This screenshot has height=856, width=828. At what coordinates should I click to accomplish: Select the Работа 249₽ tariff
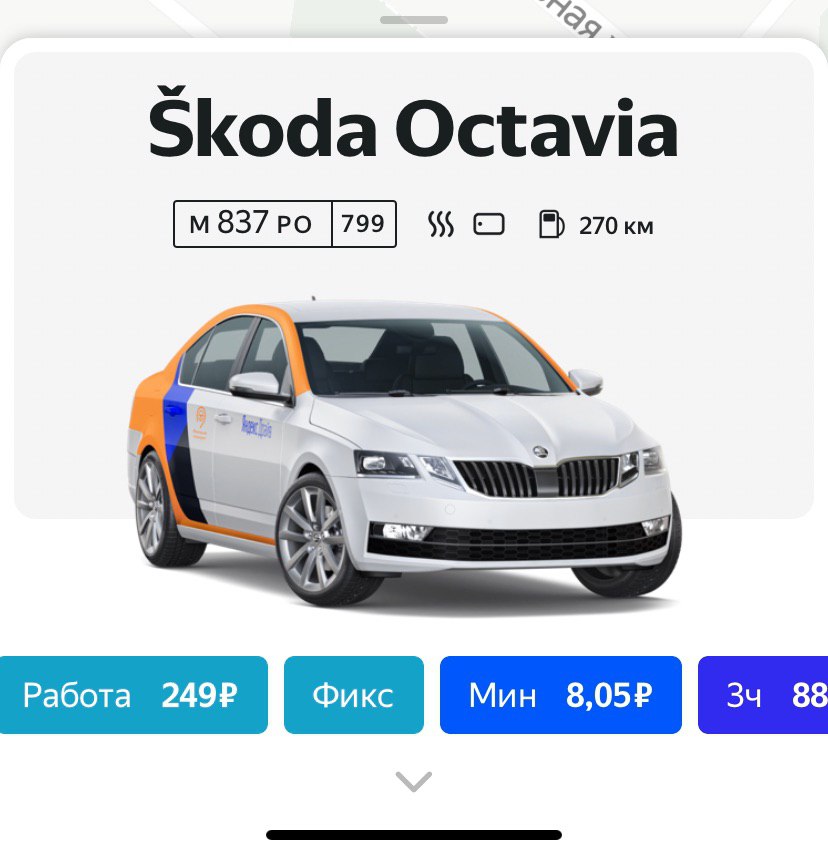coord(133,694)
